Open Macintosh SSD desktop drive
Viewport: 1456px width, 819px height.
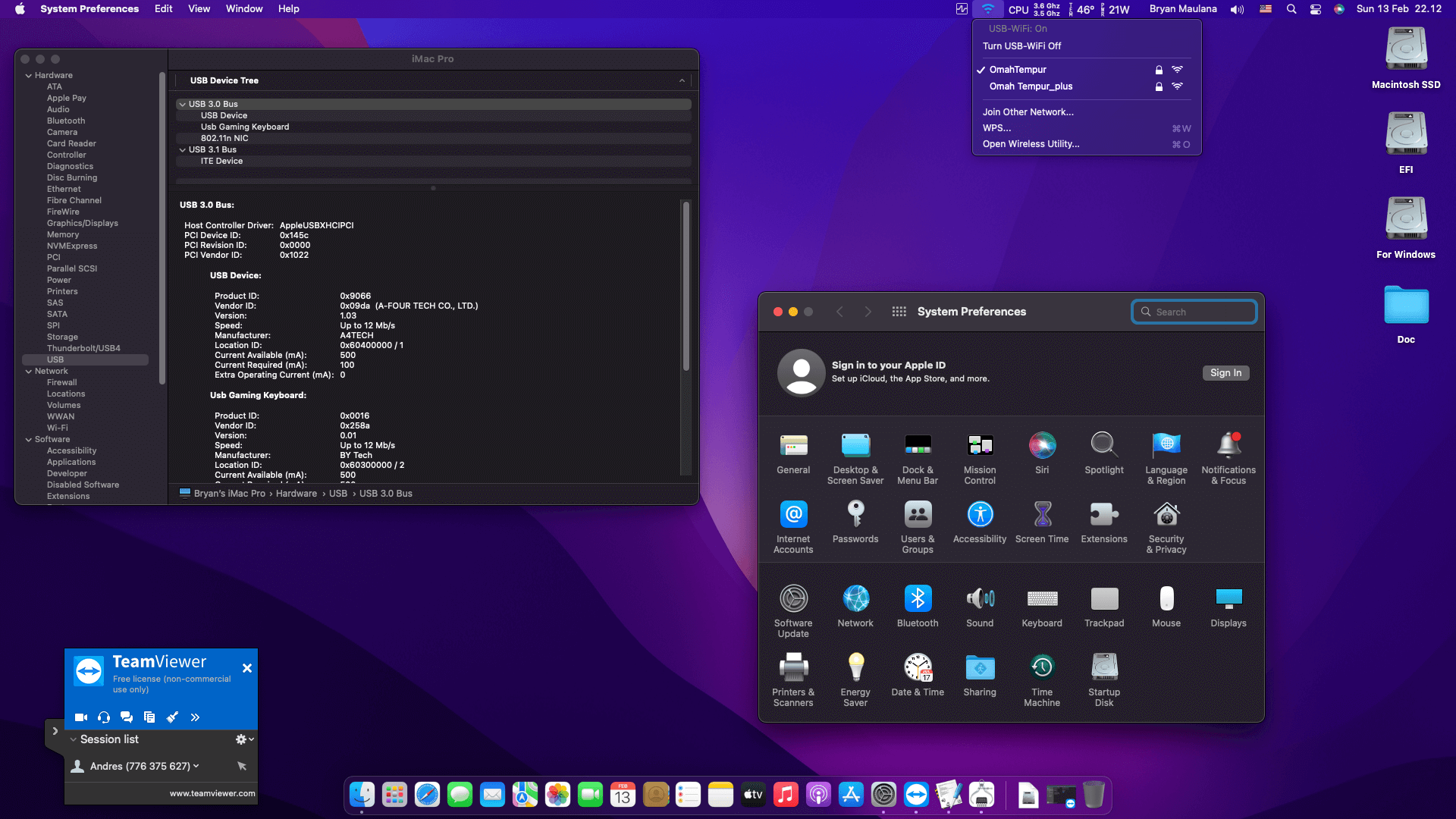pyautogui.click(x=1406, y=58)
